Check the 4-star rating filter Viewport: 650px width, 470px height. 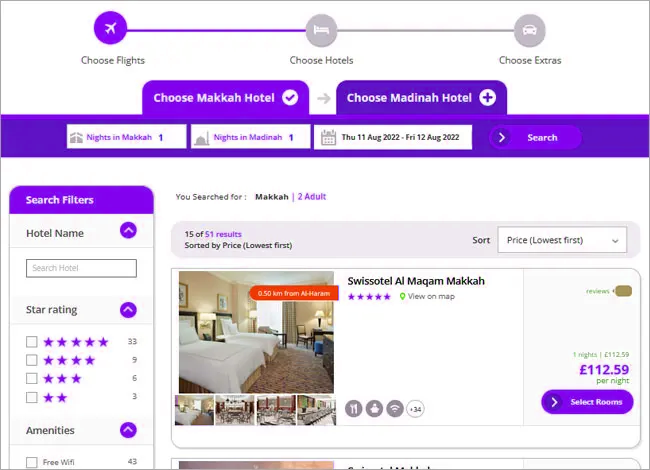click(32, 360)
